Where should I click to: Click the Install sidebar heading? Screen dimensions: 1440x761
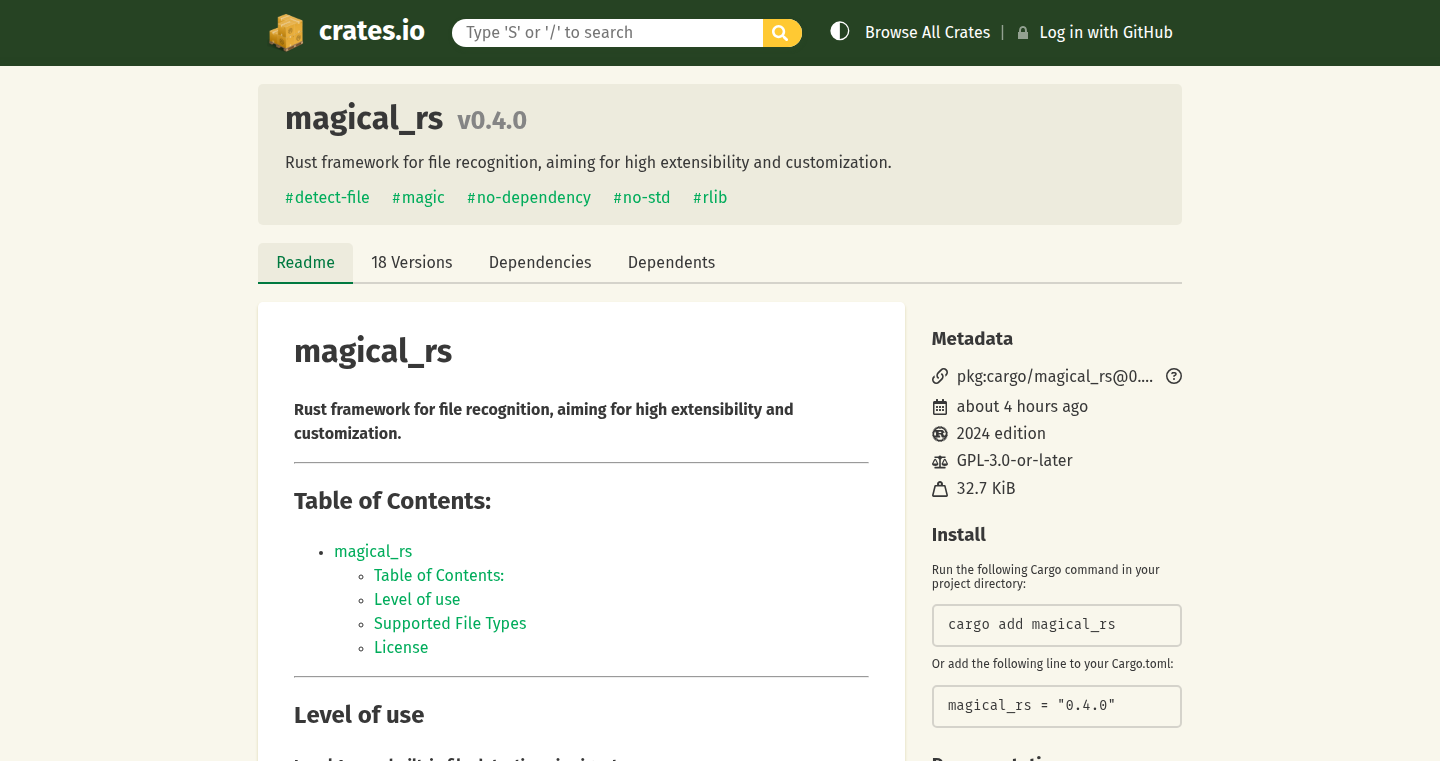point(959,535)
